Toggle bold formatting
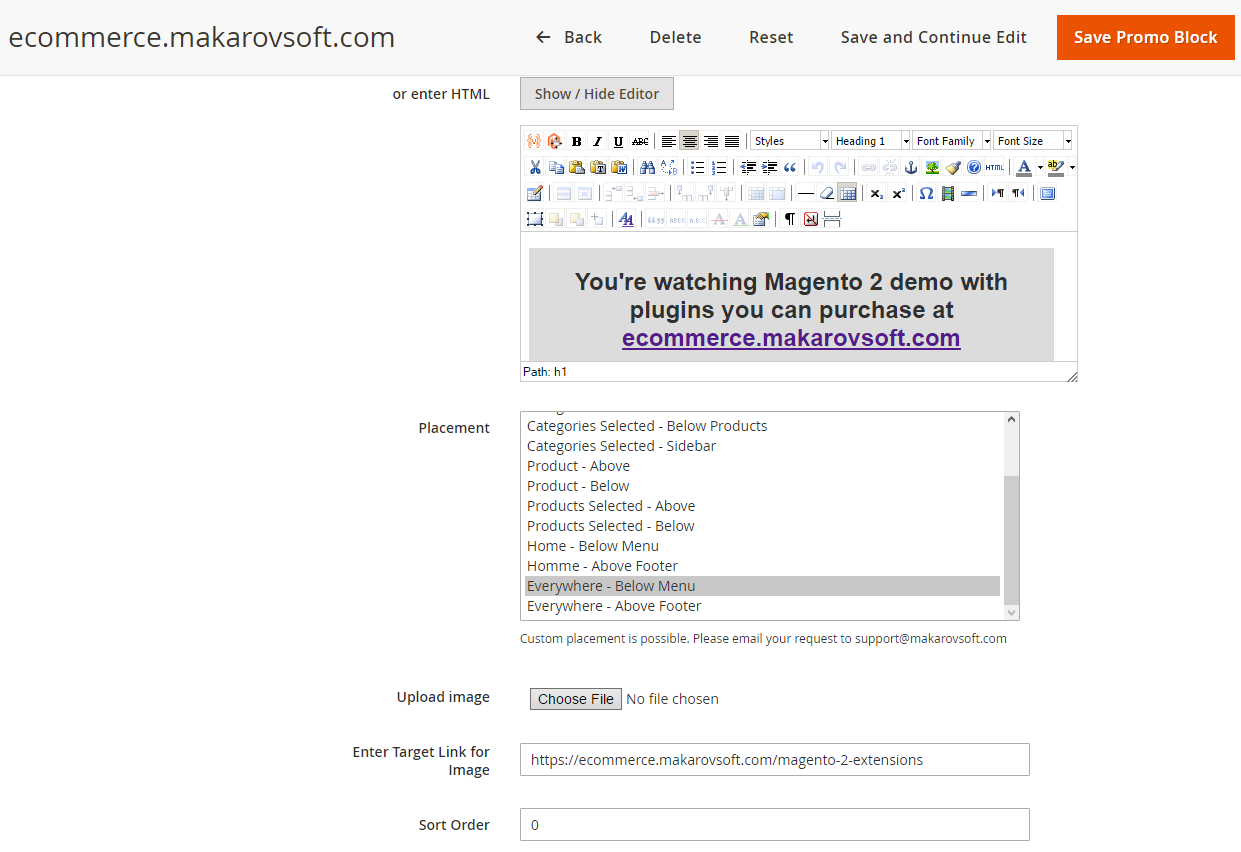Image resolution: width=1241 pixels, height=852 pixels. pos(576,141)
